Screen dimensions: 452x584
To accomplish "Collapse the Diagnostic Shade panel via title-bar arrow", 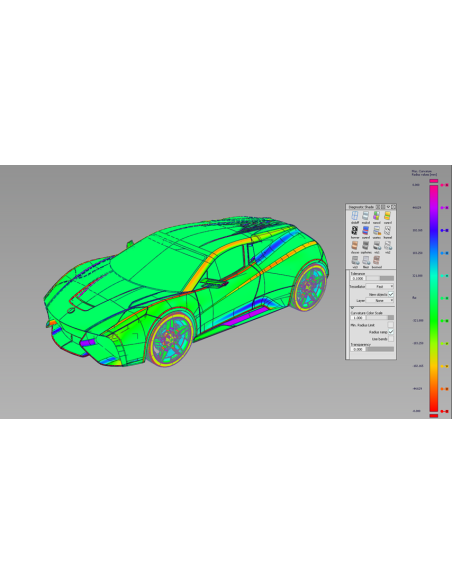I will coord(388,207).
